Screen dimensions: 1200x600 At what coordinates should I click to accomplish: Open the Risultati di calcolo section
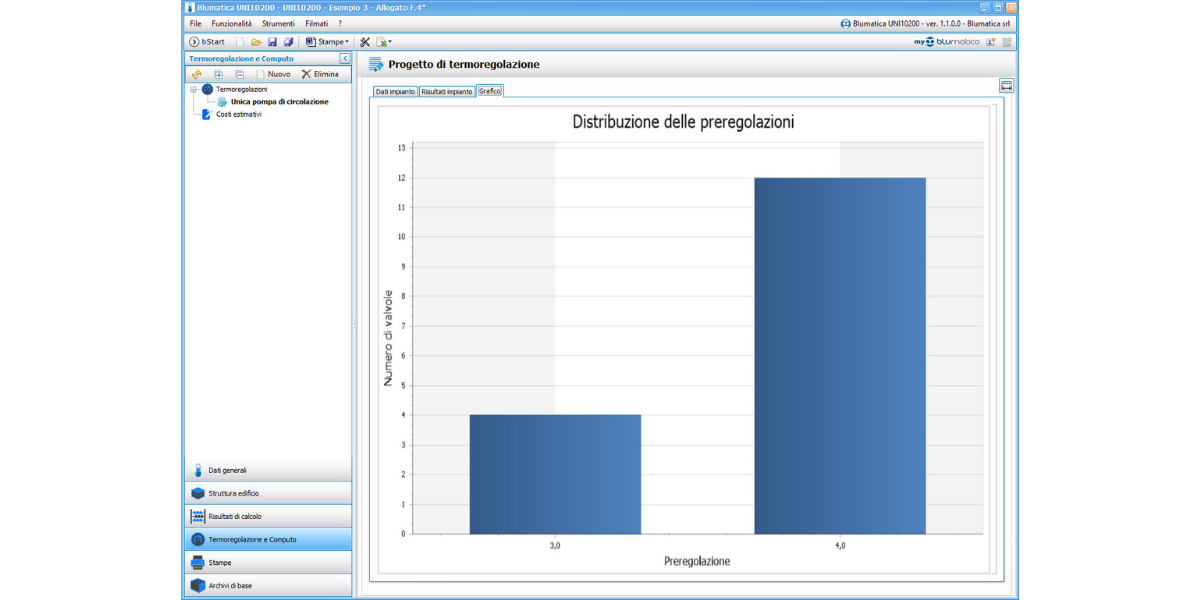pyautogui.click(x=267, y=517)
